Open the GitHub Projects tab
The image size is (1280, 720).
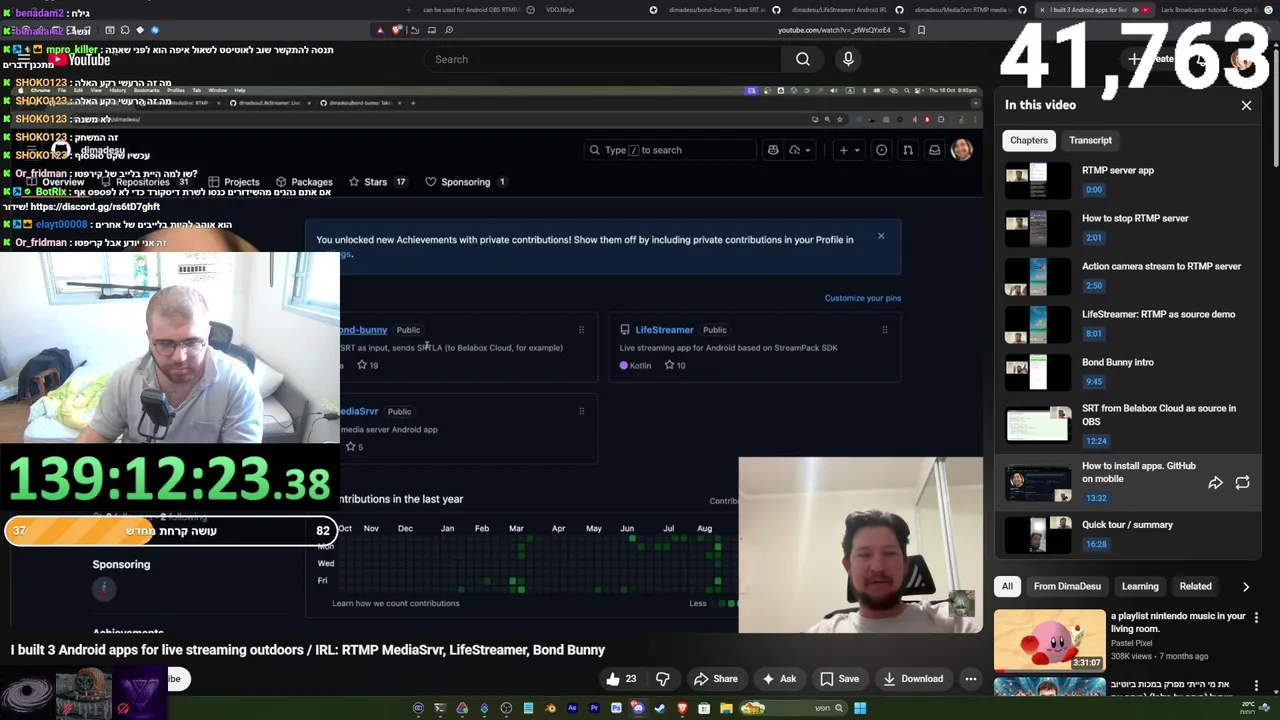(x=232, y=182)
